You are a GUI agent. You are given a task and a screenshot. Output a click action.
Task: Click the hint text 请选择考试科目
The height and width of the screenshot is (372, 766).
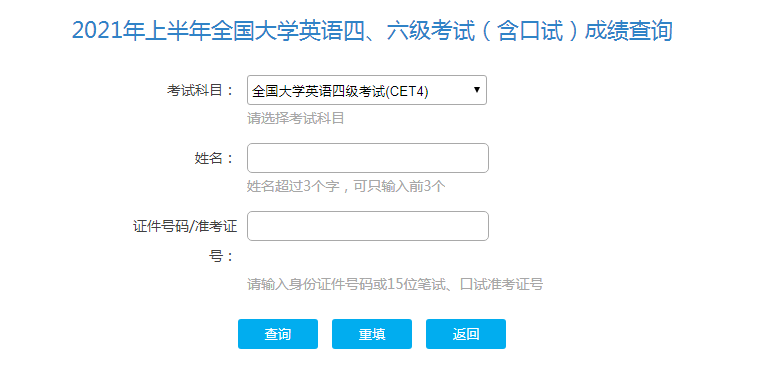[x=296, y=118]
